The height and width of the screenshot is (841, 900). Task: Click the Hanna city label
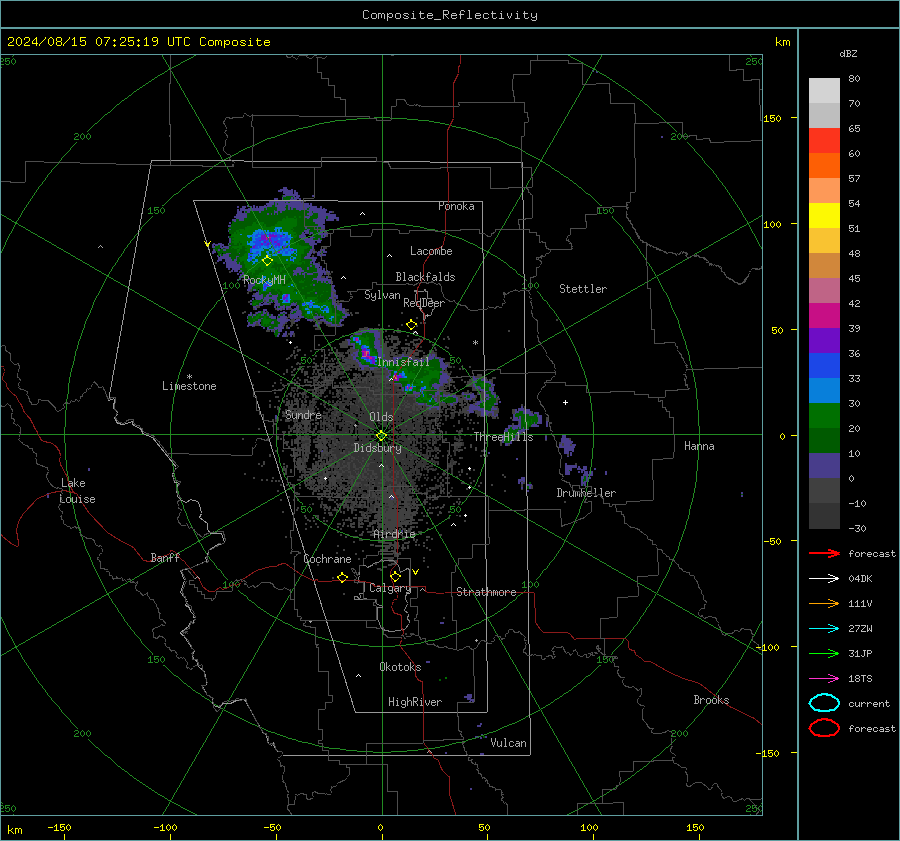point(699,446)
